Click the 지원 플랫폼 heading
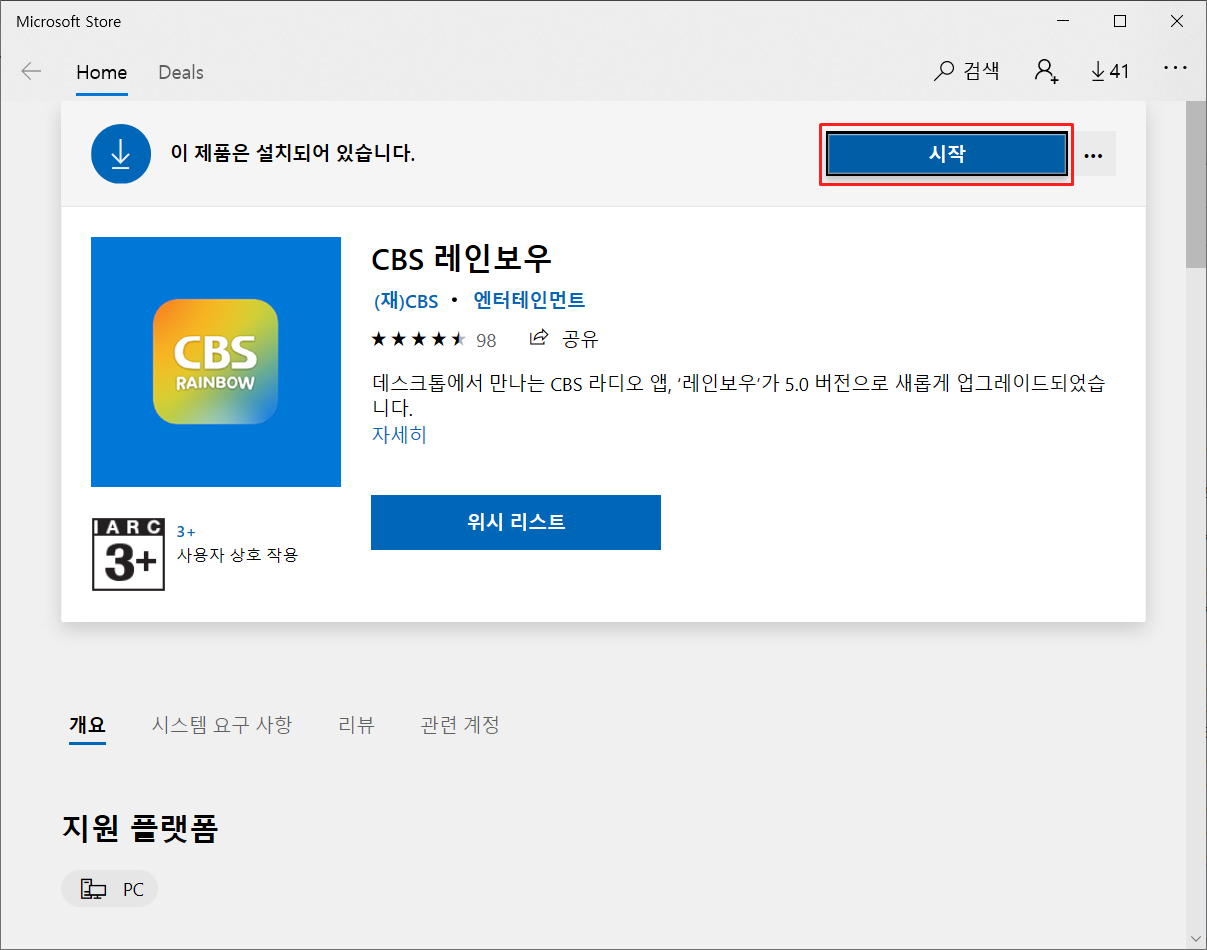 140,829
